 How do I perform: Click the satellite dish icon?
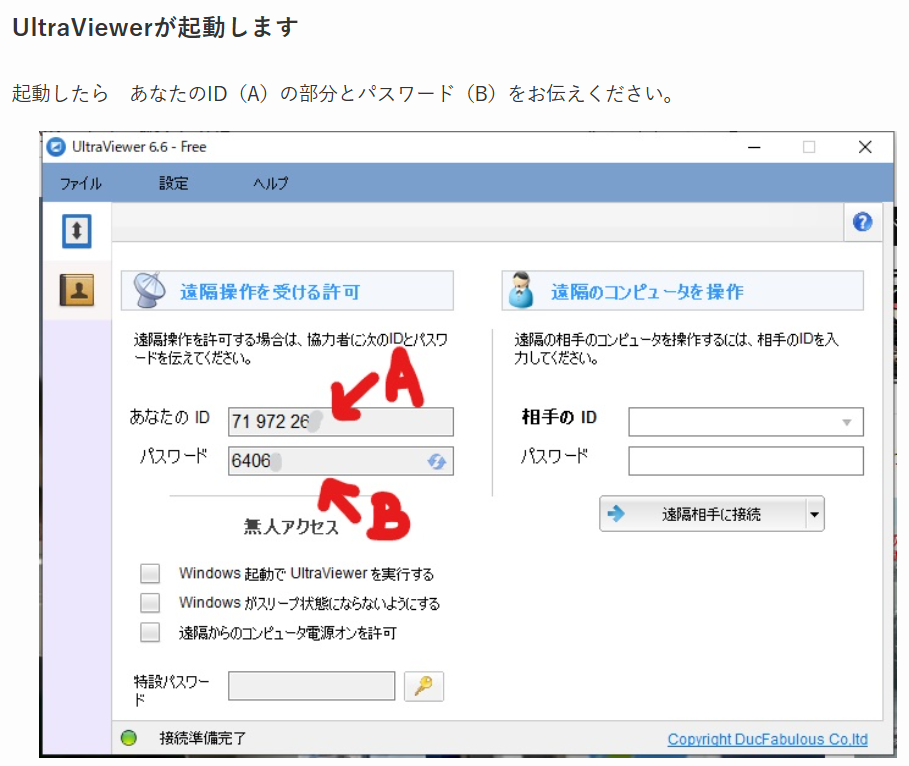pyautogui.click(x=149, y=290)
